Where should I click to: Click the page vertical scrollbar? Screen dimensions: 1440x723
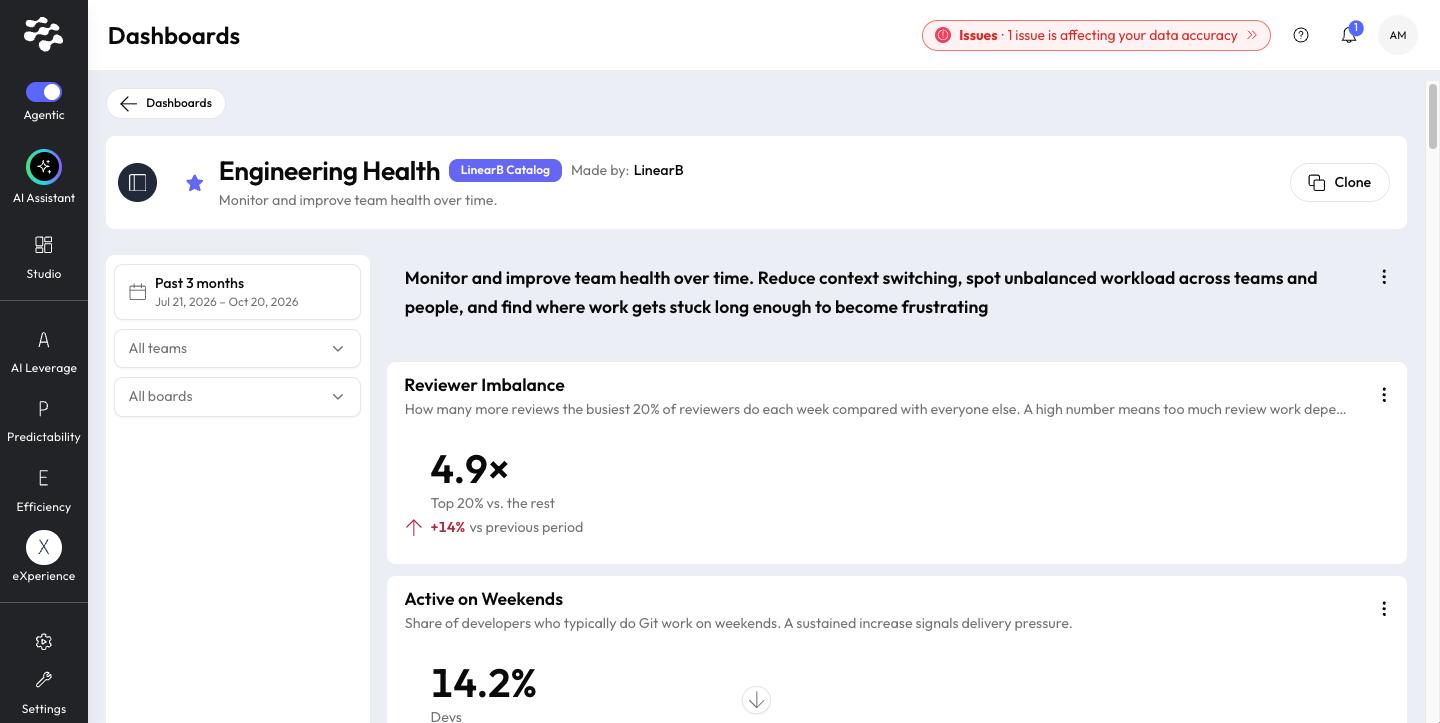pos(1433,117)
